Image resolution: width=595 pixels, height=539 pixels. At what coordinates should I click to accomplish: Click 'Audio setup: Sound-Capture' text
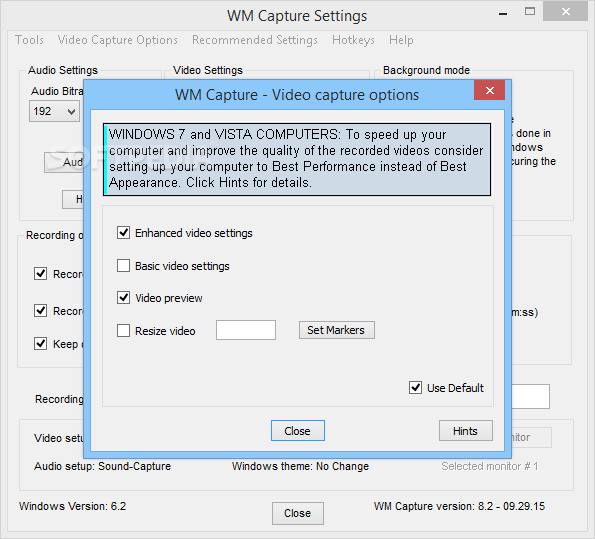pyautogui.click(x=102, y=466)
